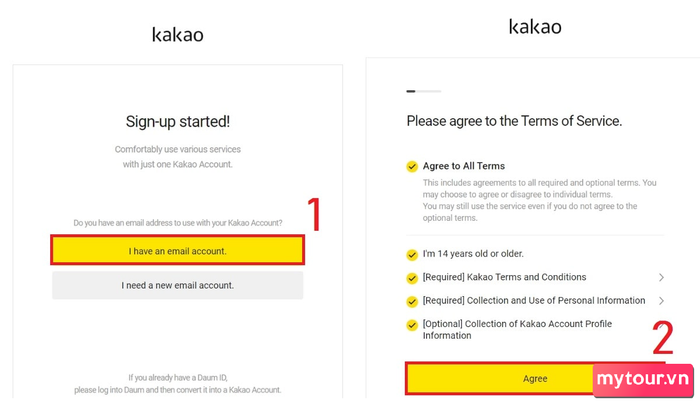The image size is (700, 405).
Task: Click the Please agree to Terms of Service heading
Action: coord(514,121)
